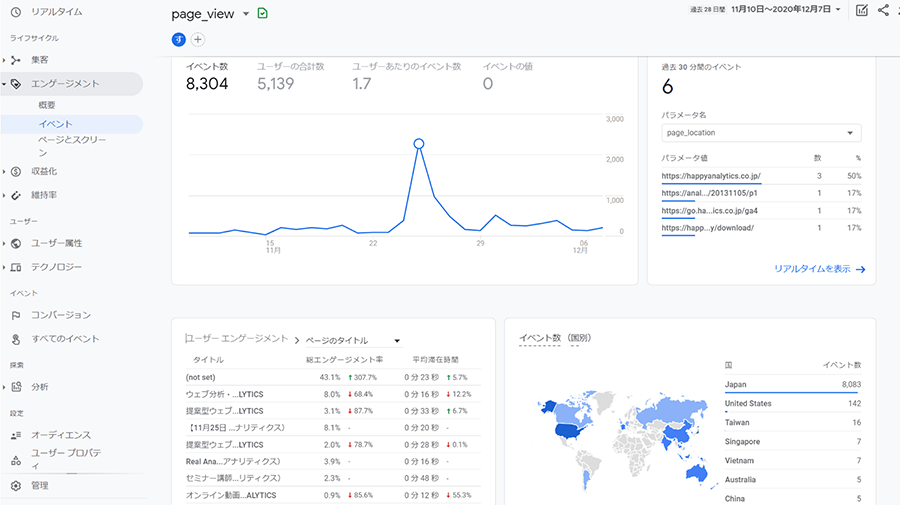Select the 概要 submenu item
Image resolution: width=900 pixels, height=505 pixels.
[x=46, y=105]
